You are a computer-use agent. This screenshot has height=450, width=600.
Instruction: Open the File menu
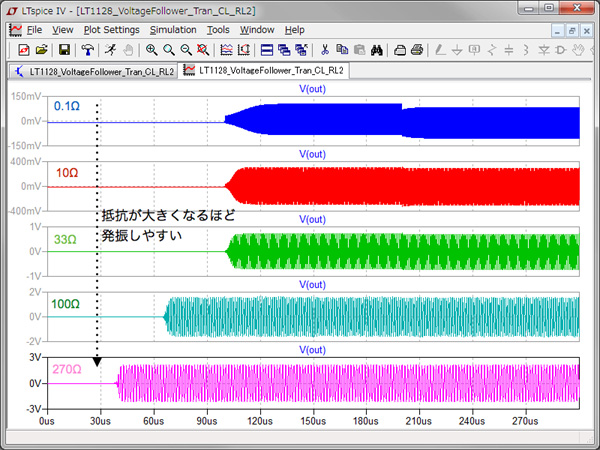[34, 30]
